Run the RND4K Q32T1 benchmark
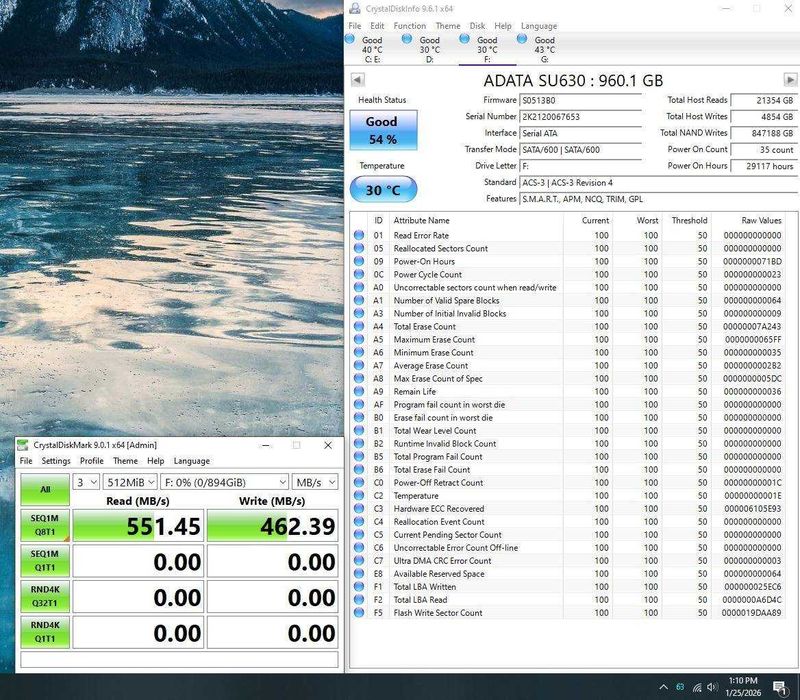800x700 pixels. pos(45,596)
